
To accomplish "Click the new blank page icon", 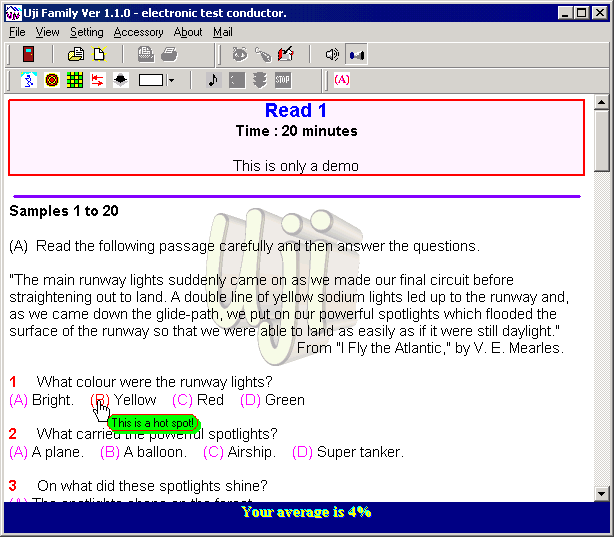I will (99, 54).
